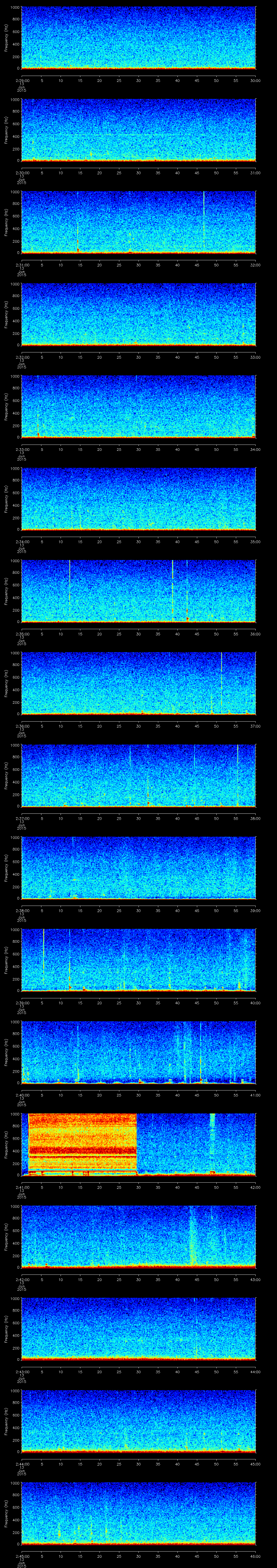Select the loud broadband noise block in 2:41:00 spectrogram

pos(82,1144)
